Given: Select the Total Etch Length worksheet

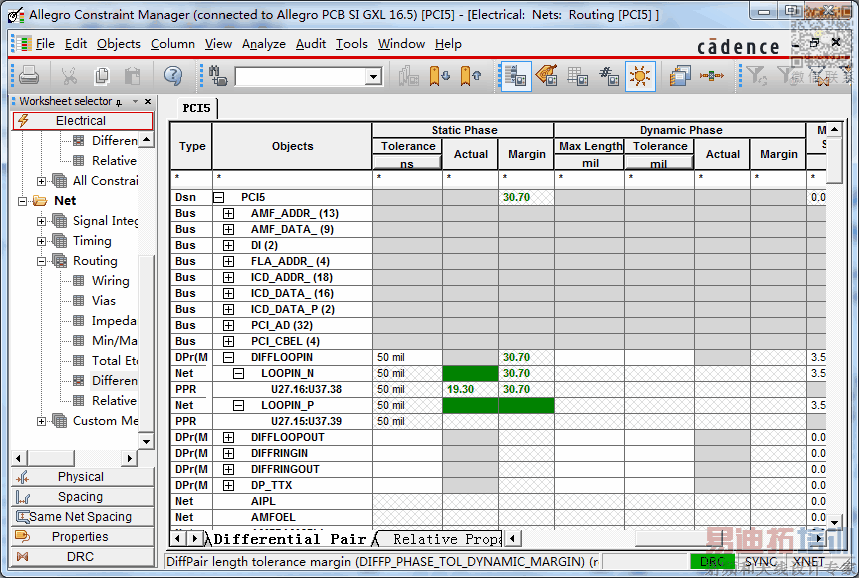Looking at the screenshot, I should pos(114,360).
